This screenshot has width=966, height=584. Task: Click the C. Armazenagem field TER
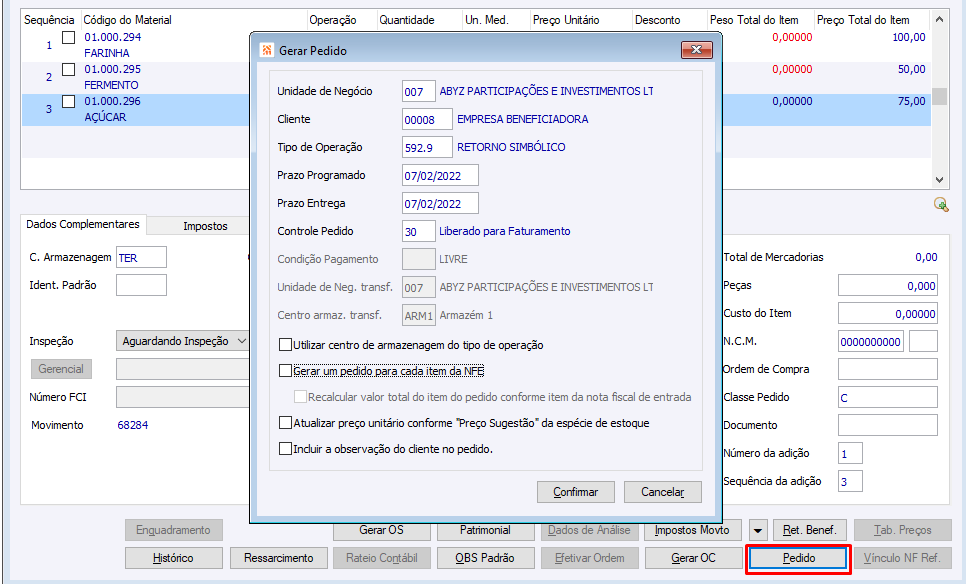(141, 258)
